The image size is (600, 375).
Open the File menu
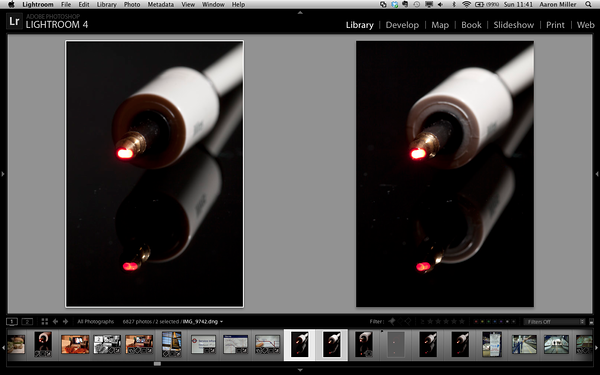coord(66,5)
